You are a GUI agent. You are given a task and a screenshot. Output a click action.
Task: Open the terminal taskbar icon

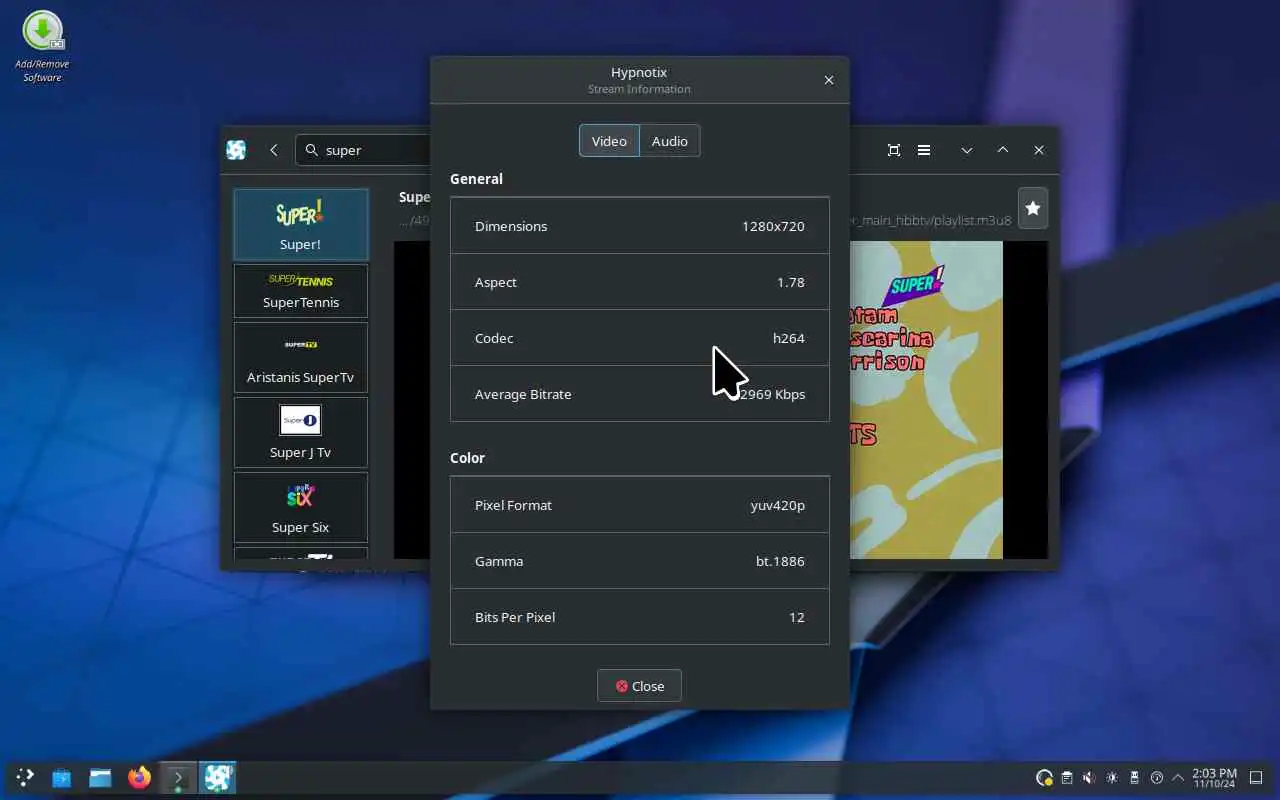(x=178, y=777)
